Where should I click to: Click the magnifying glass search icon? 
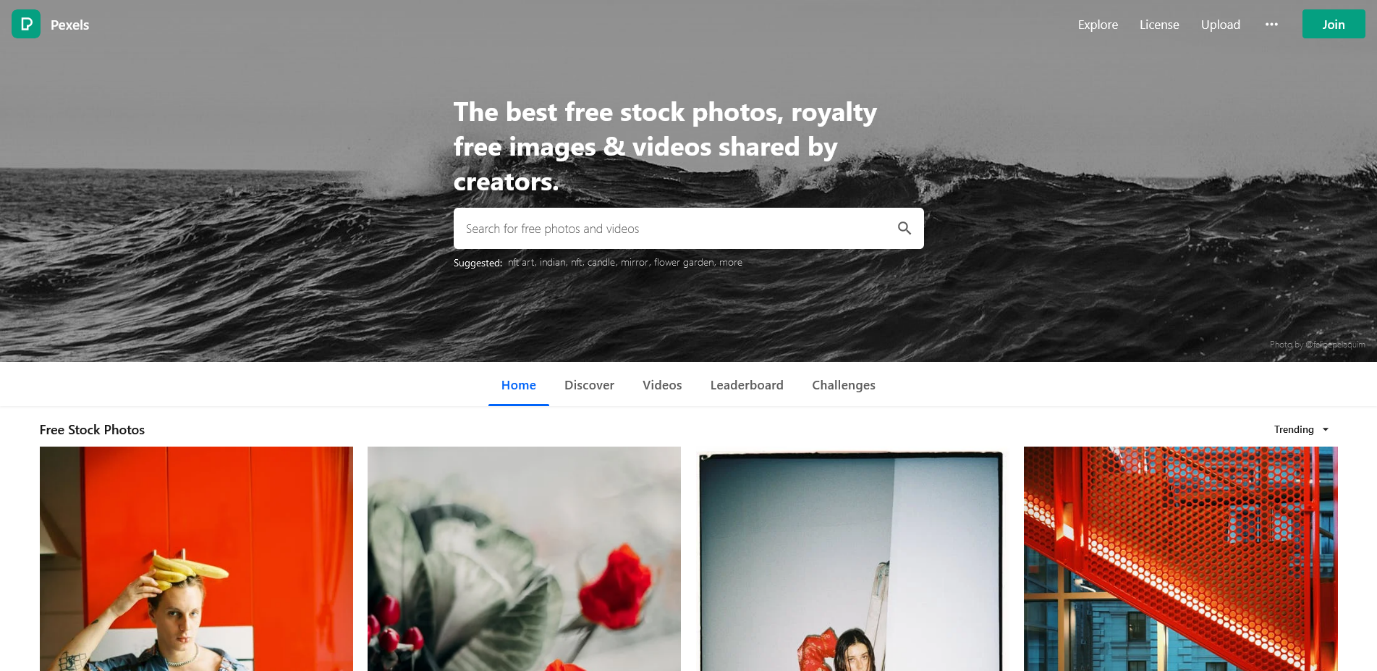tap(904, 228)
